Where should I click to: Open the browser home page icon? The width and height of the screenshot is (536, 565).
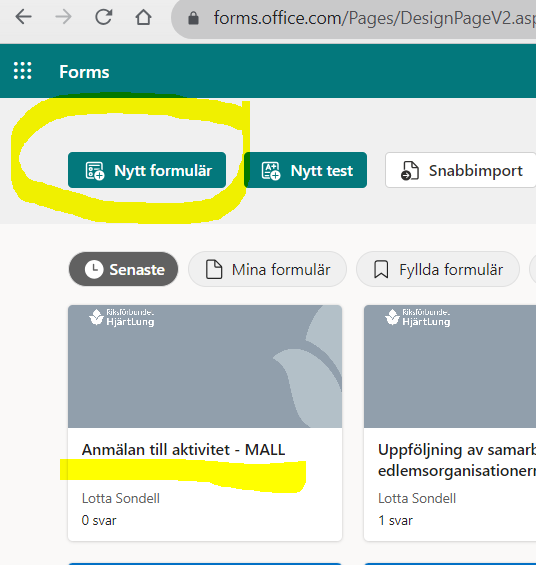coord(143,17)
